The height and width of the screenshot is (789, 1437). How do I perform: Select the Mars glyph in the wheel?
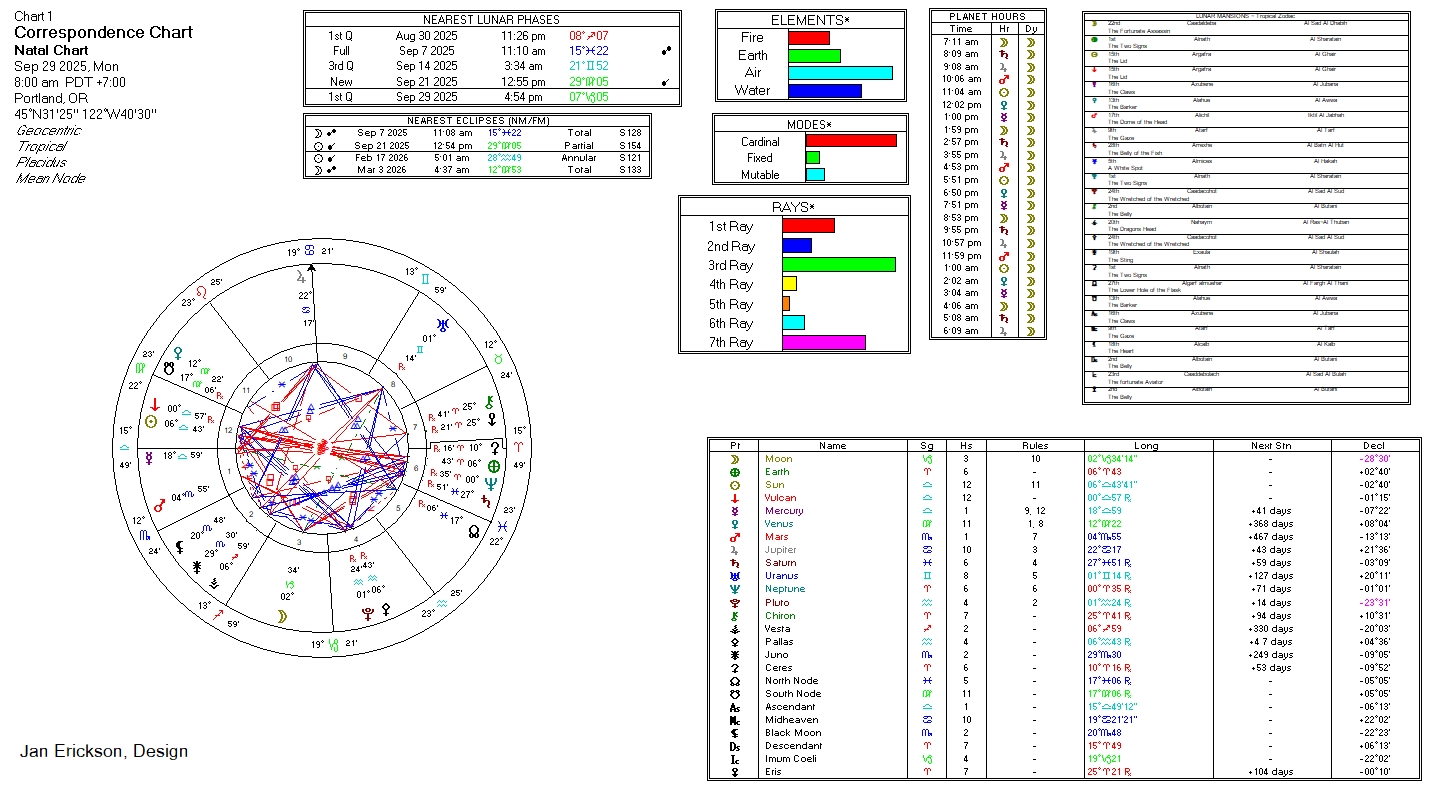[158, 505]
